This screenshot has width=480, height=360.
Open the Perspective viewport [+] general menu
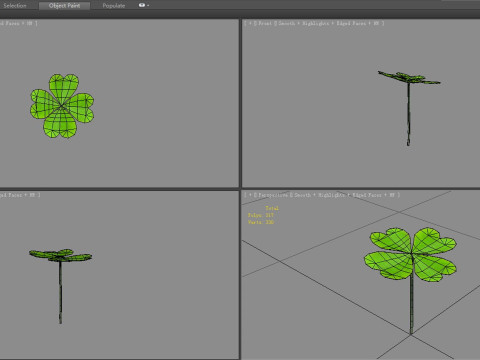click(250, 195)
